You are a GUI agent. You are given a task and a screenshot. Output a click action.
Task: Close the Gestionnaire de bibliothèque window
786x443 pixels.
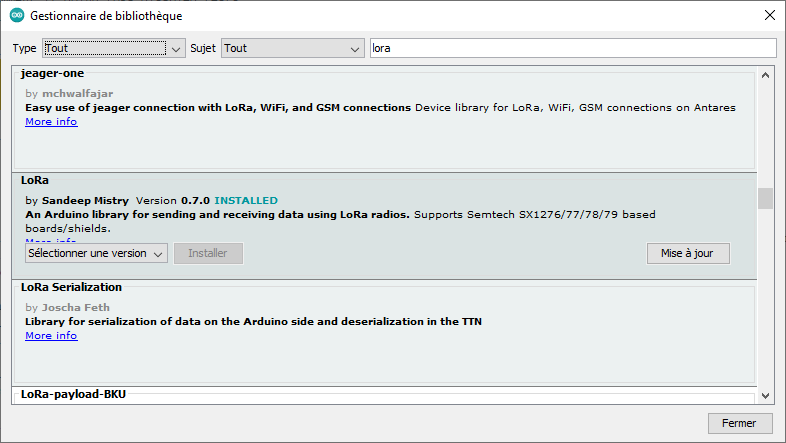pos(770,16)
